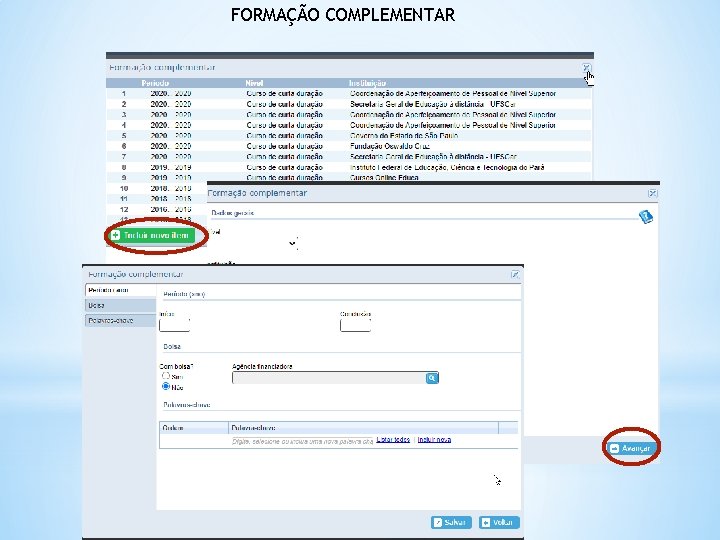
Task: Click the Nível column header
Action: point(254,84)
